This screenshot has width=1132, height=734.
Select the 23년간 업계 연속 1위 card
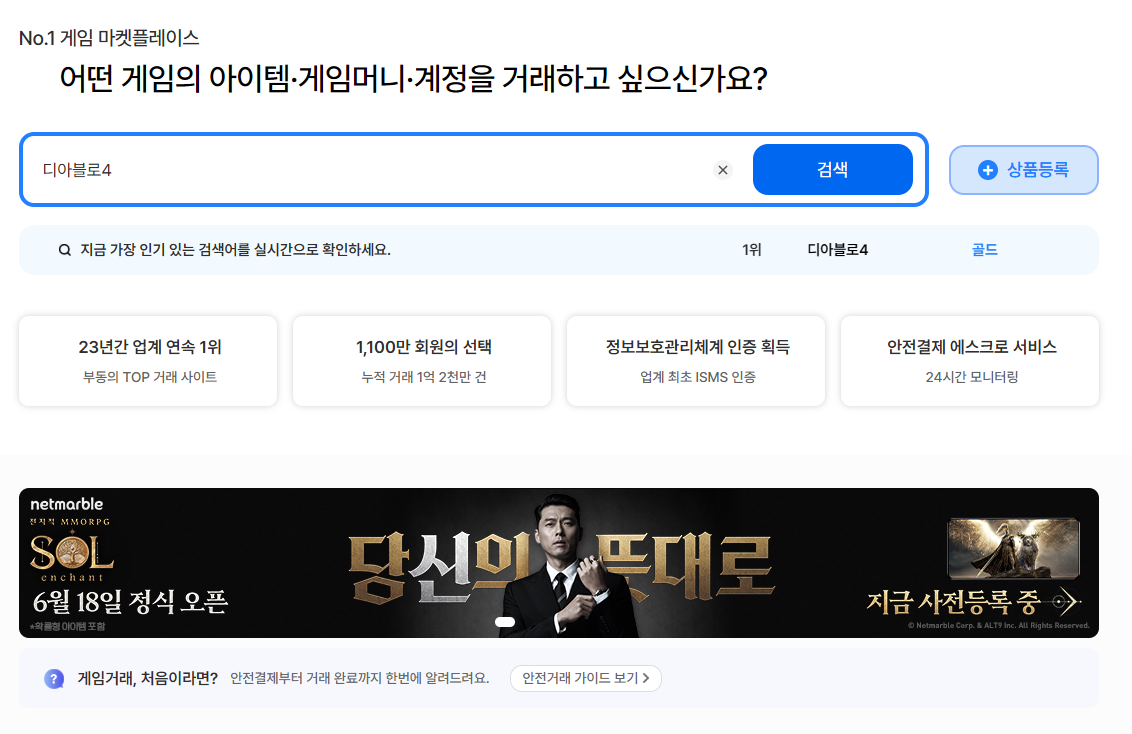pyautogui.click(x=148, y=361)
